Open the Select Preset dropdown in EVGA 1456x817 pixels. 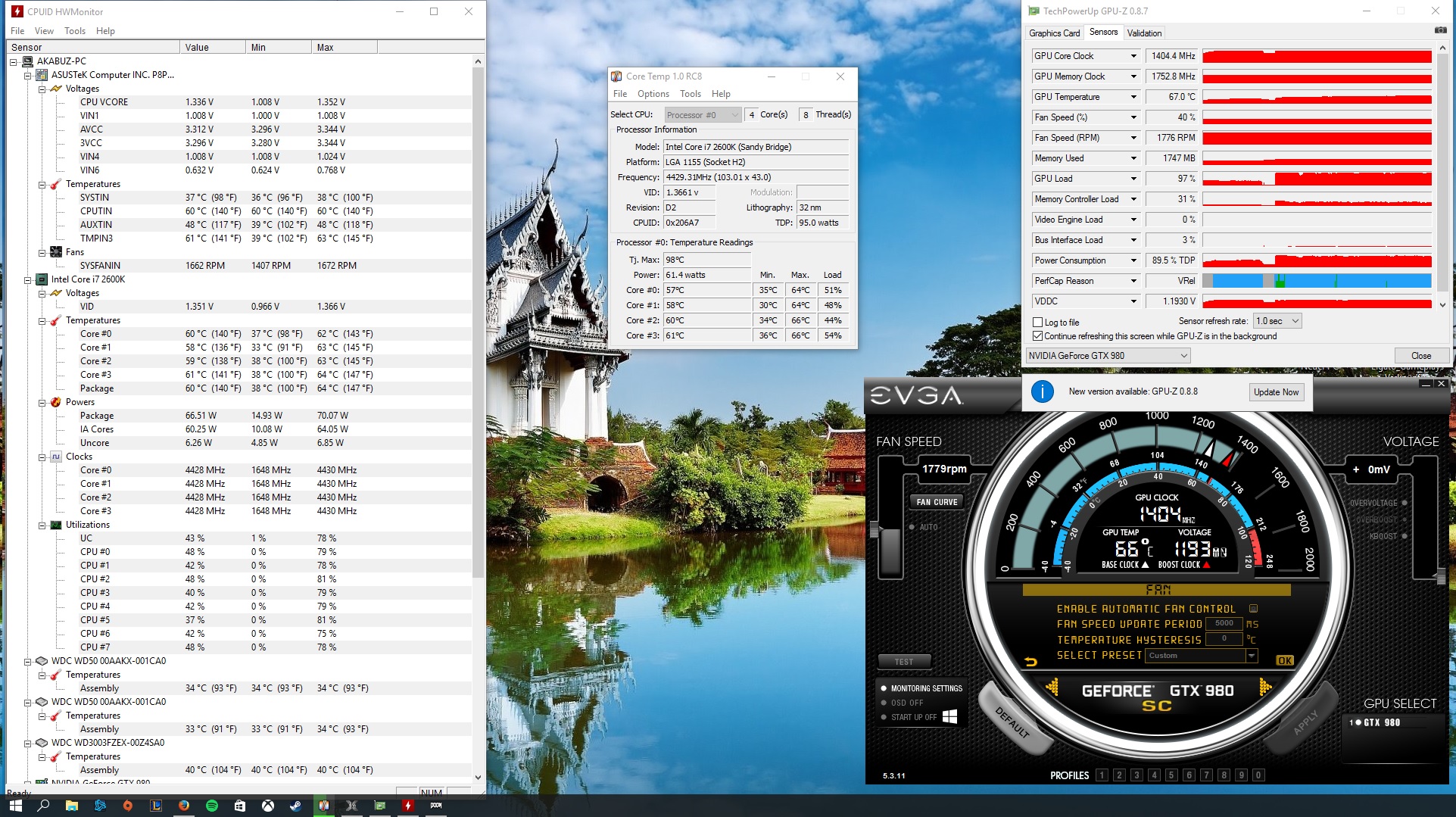pos(1251,656)
